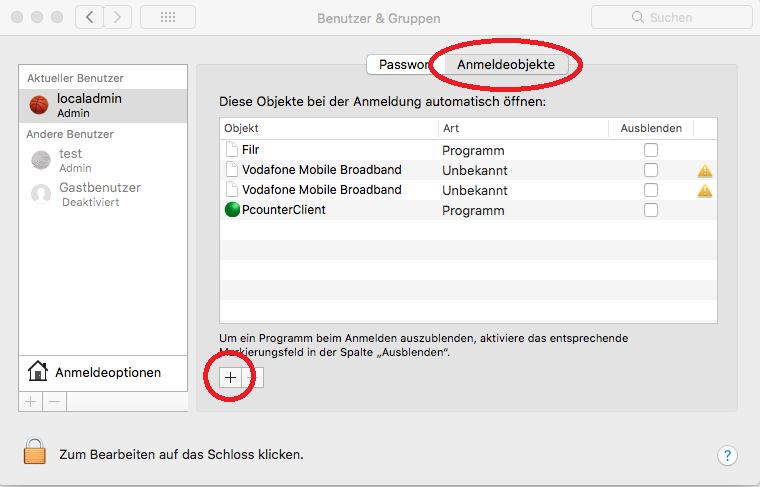
Task: Click the warning icon in the second Vodafone row
Action: [x=705, y=190]
